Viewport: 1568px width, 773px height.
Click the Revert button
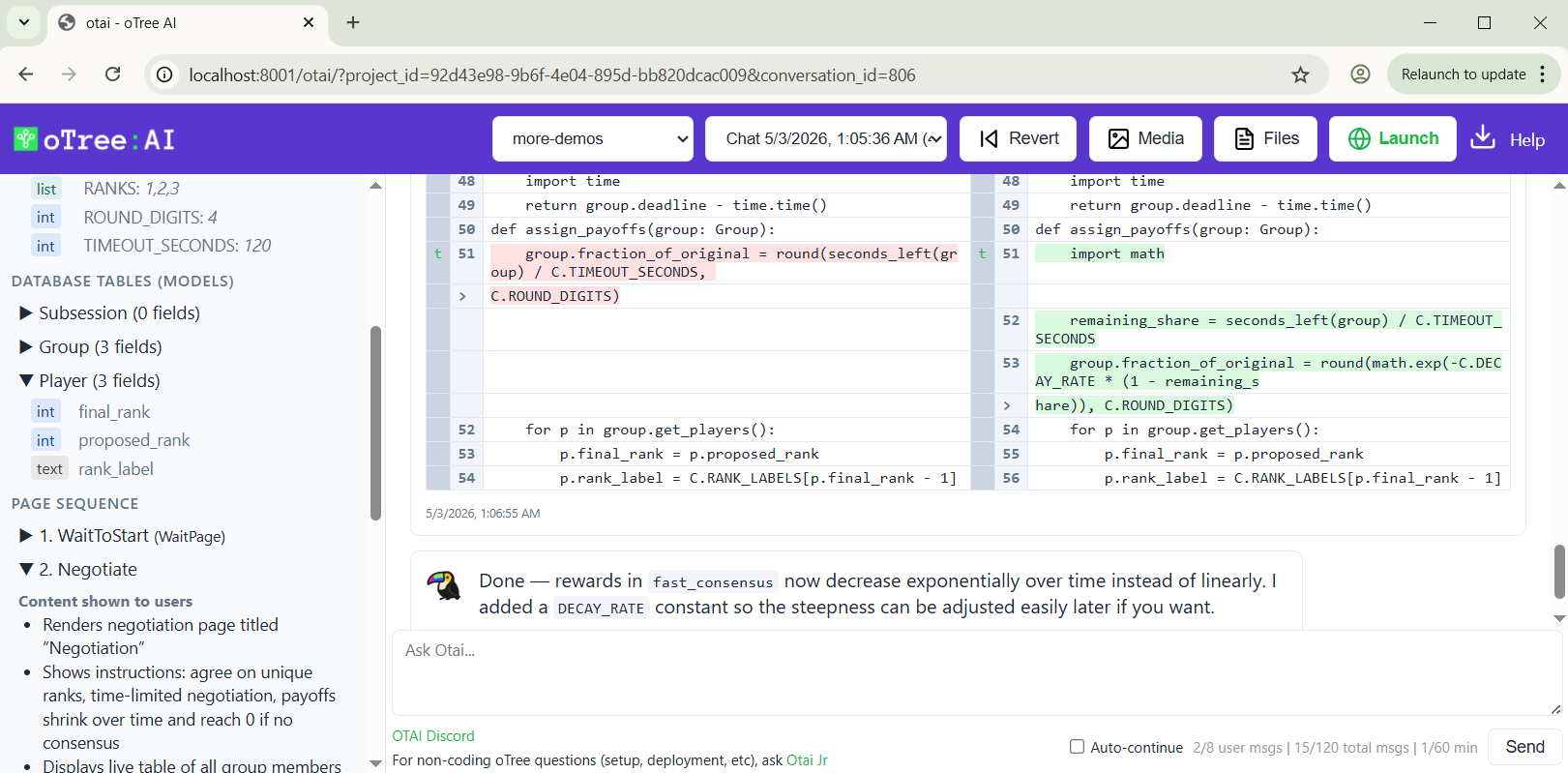click(x=1020, y=139)
